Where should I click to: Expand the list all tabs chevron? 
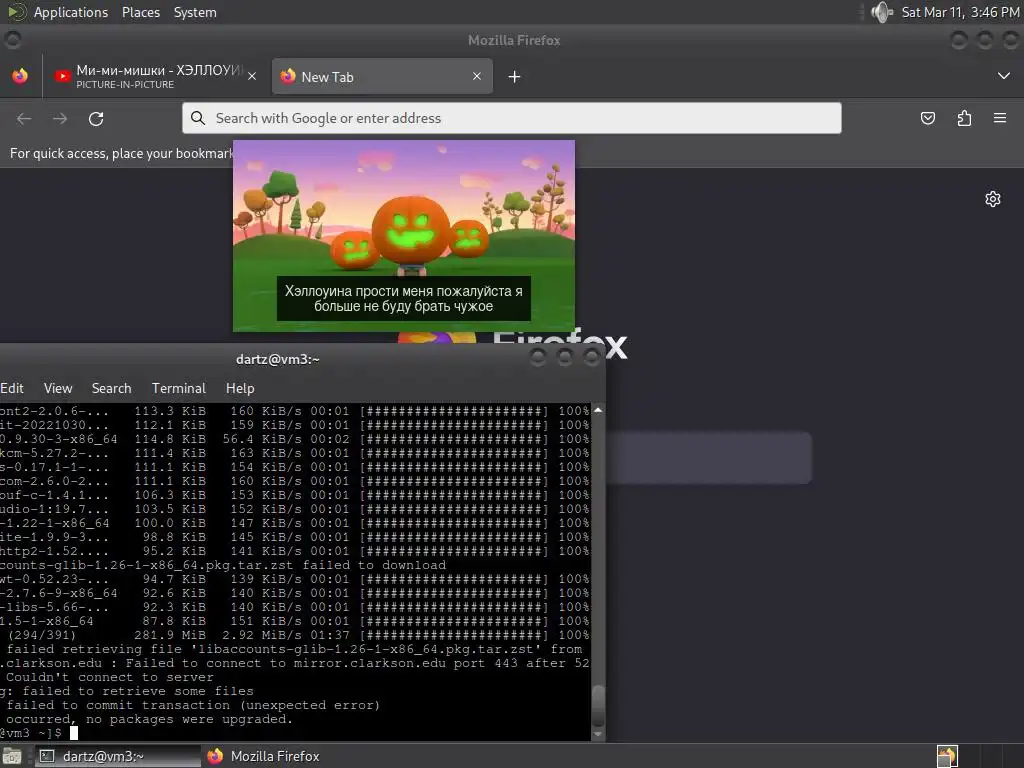1004,76
